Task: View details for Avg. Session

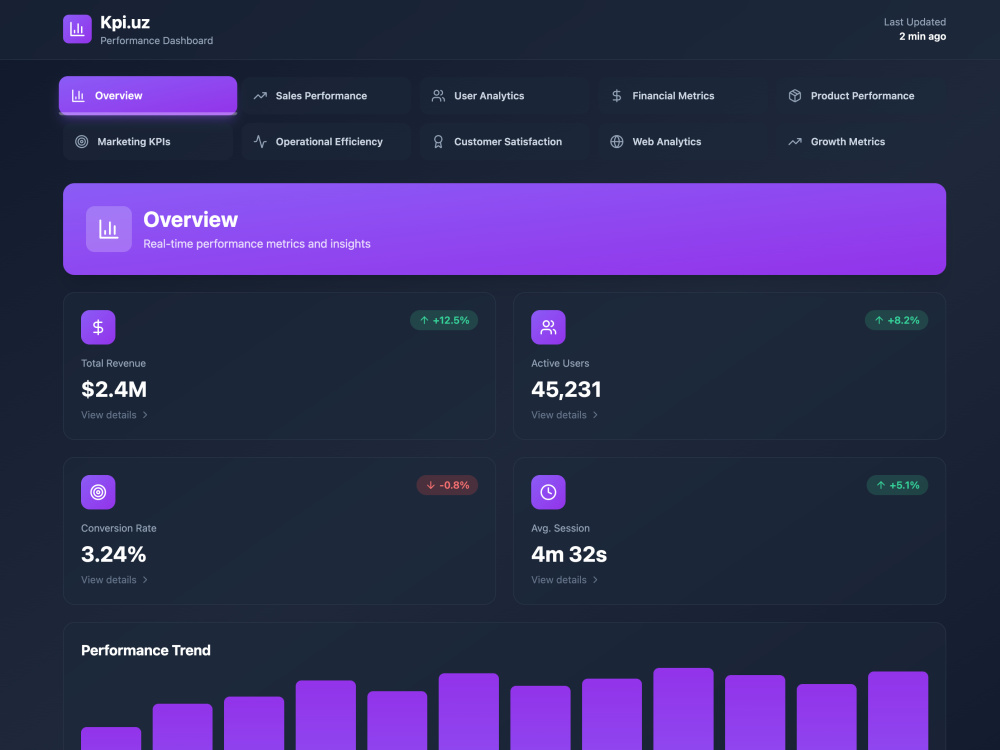Action: click(565, 580)
